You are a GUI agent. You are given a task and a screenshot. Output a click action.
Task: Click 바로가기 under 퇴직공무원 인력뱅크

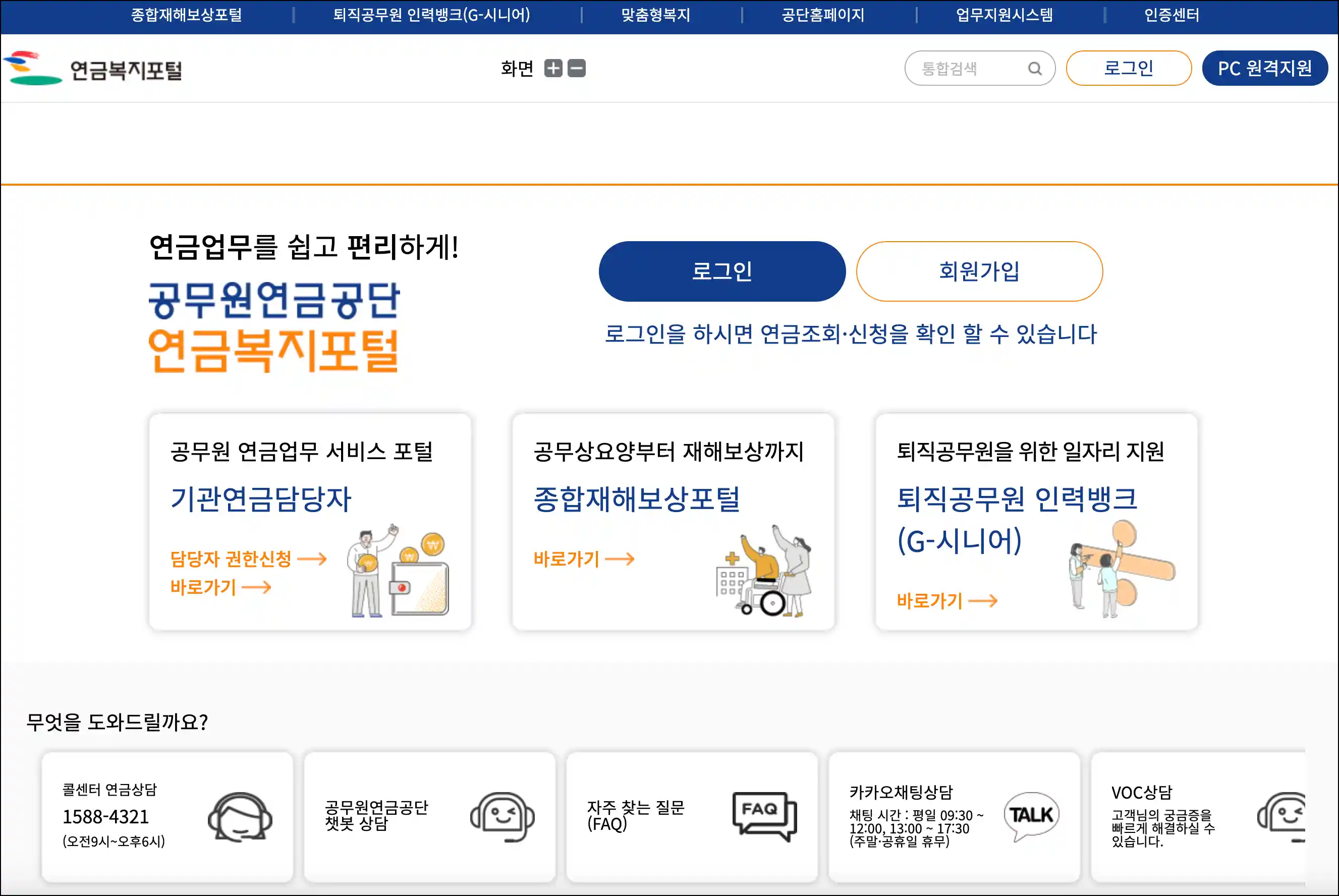click(946, 600)
